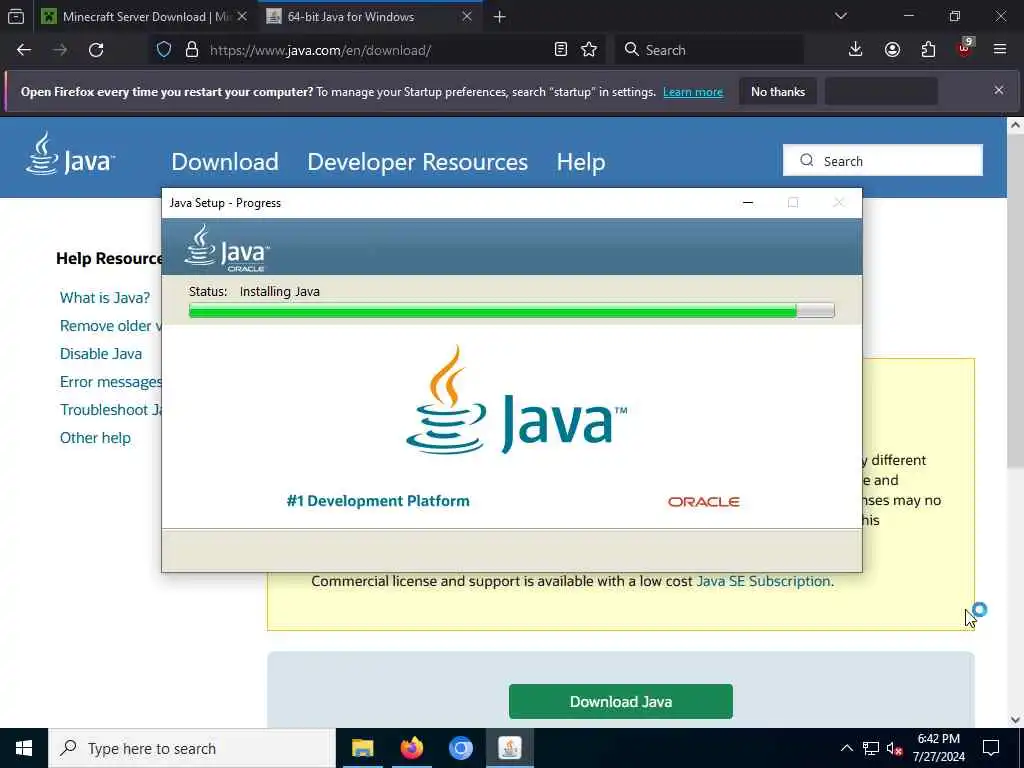Screen dimensions: 1024x768
Task: Open the Learn more link in notification
Action: (693, 92)
